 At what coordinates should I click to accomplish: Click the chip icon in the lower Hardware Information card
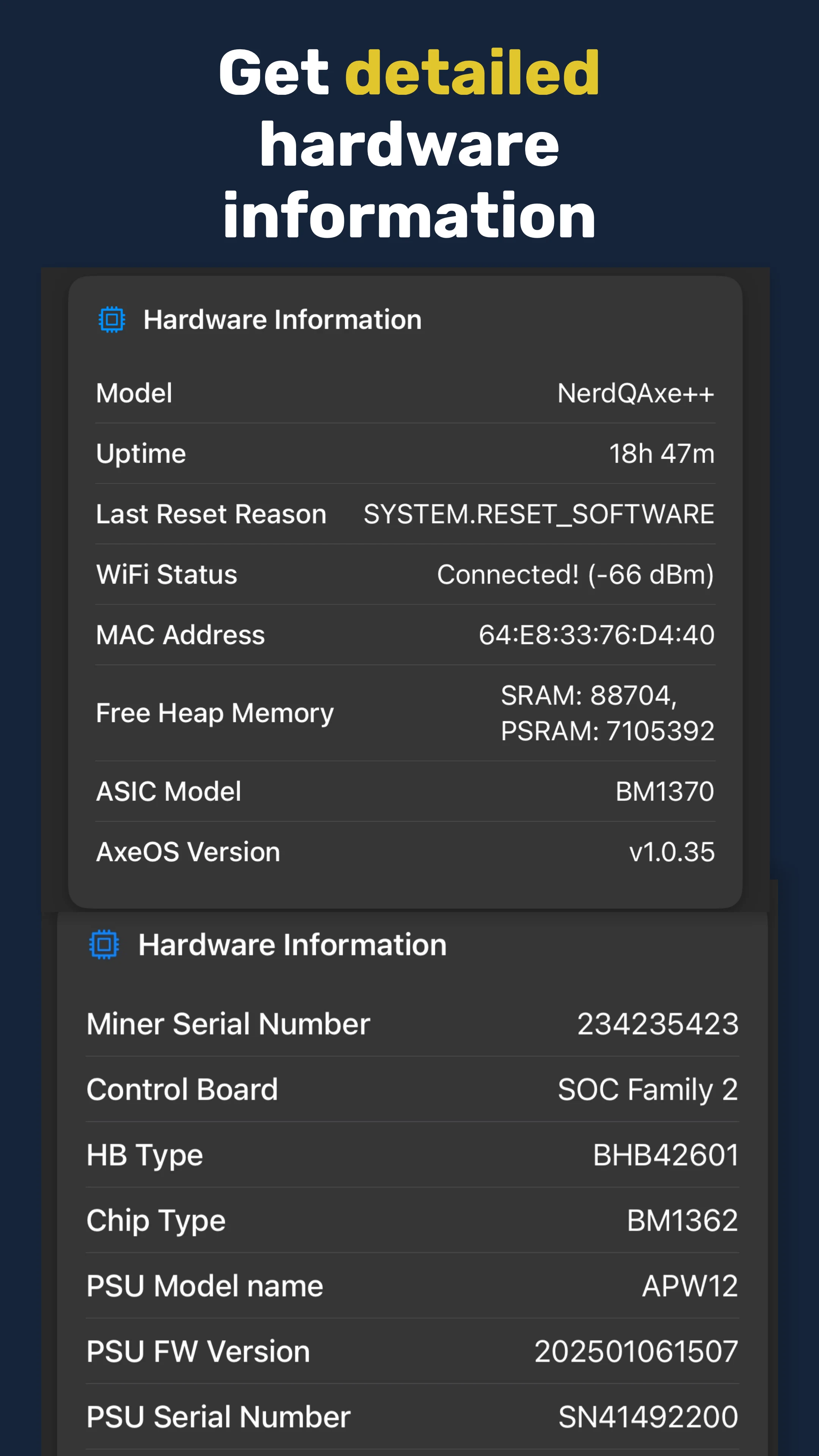tap(105, 945)
